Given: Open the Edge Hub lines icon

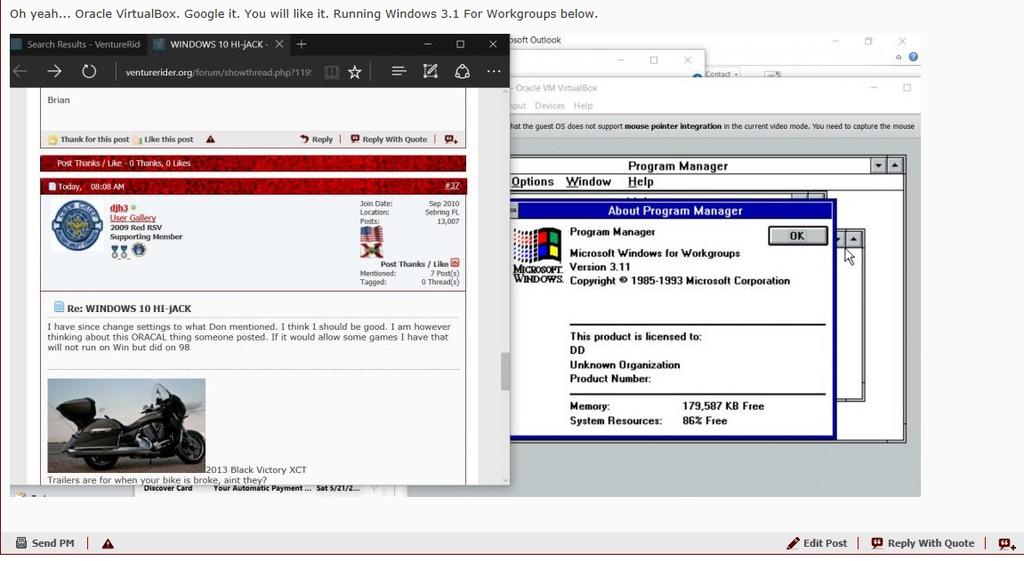Looking at the screenshot, I should (398, 71).
